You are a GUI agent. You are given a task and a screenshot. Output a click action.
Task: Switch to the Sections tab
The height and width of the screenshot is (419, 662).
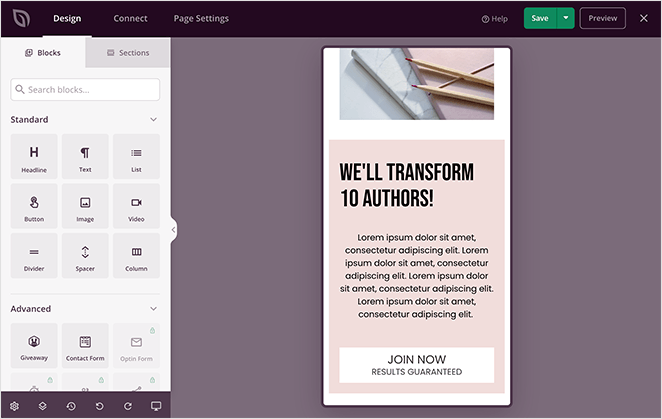point(127,53)
